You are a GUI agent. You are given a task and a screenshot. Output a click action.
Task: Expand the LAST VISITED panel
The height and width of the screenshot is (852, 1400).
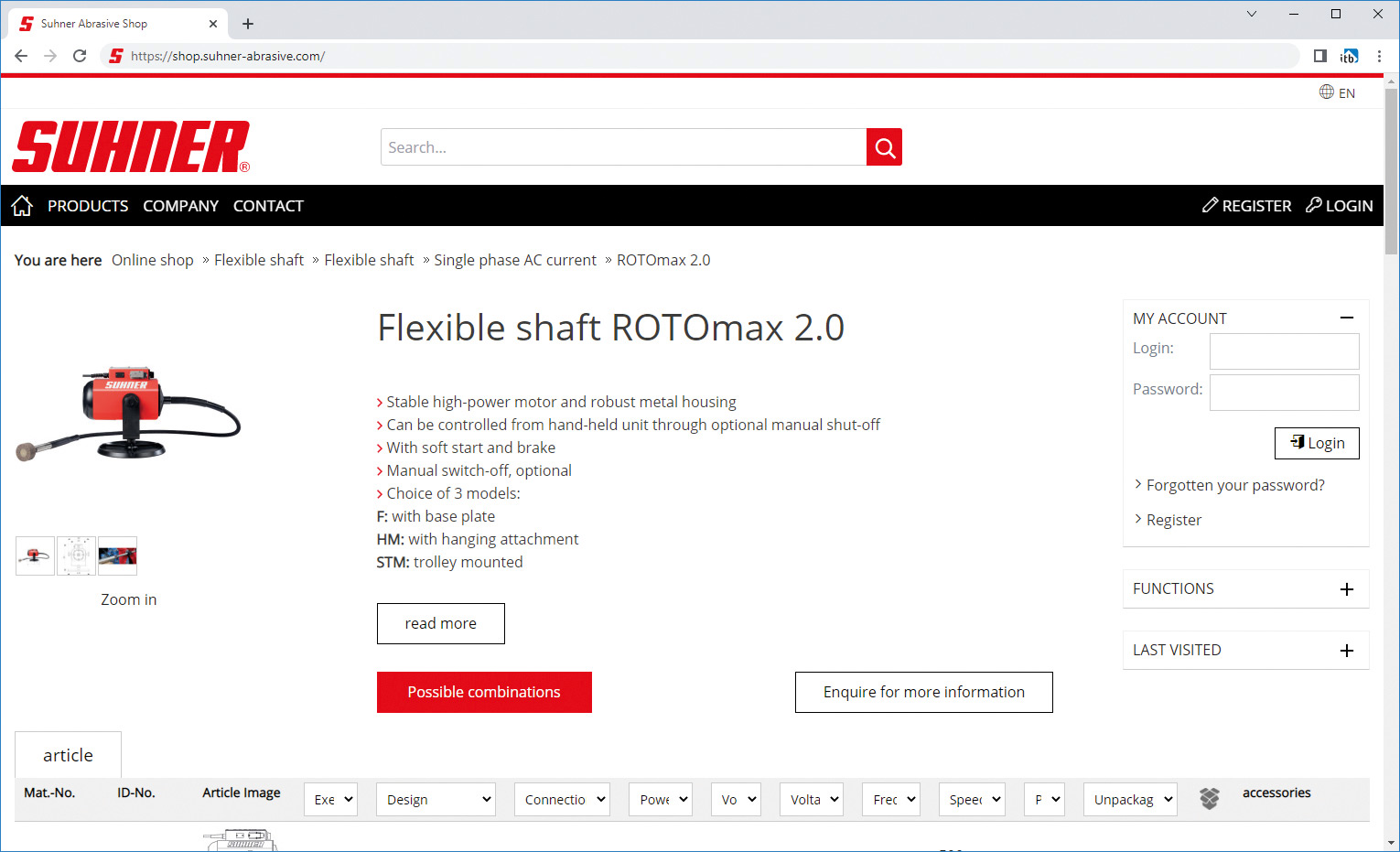click(1347, 651)
